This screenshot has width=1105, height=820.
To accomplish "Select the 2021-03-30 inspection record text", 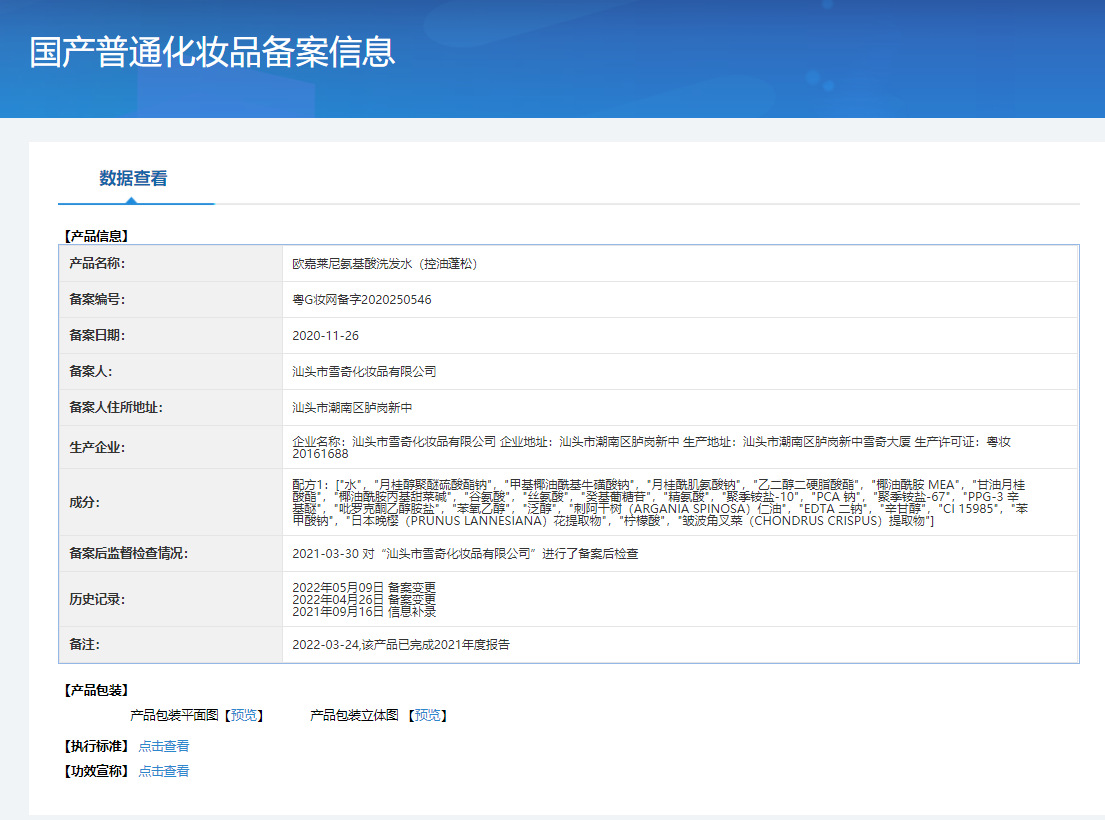I will pyautogui.click(x=465, y=553).
